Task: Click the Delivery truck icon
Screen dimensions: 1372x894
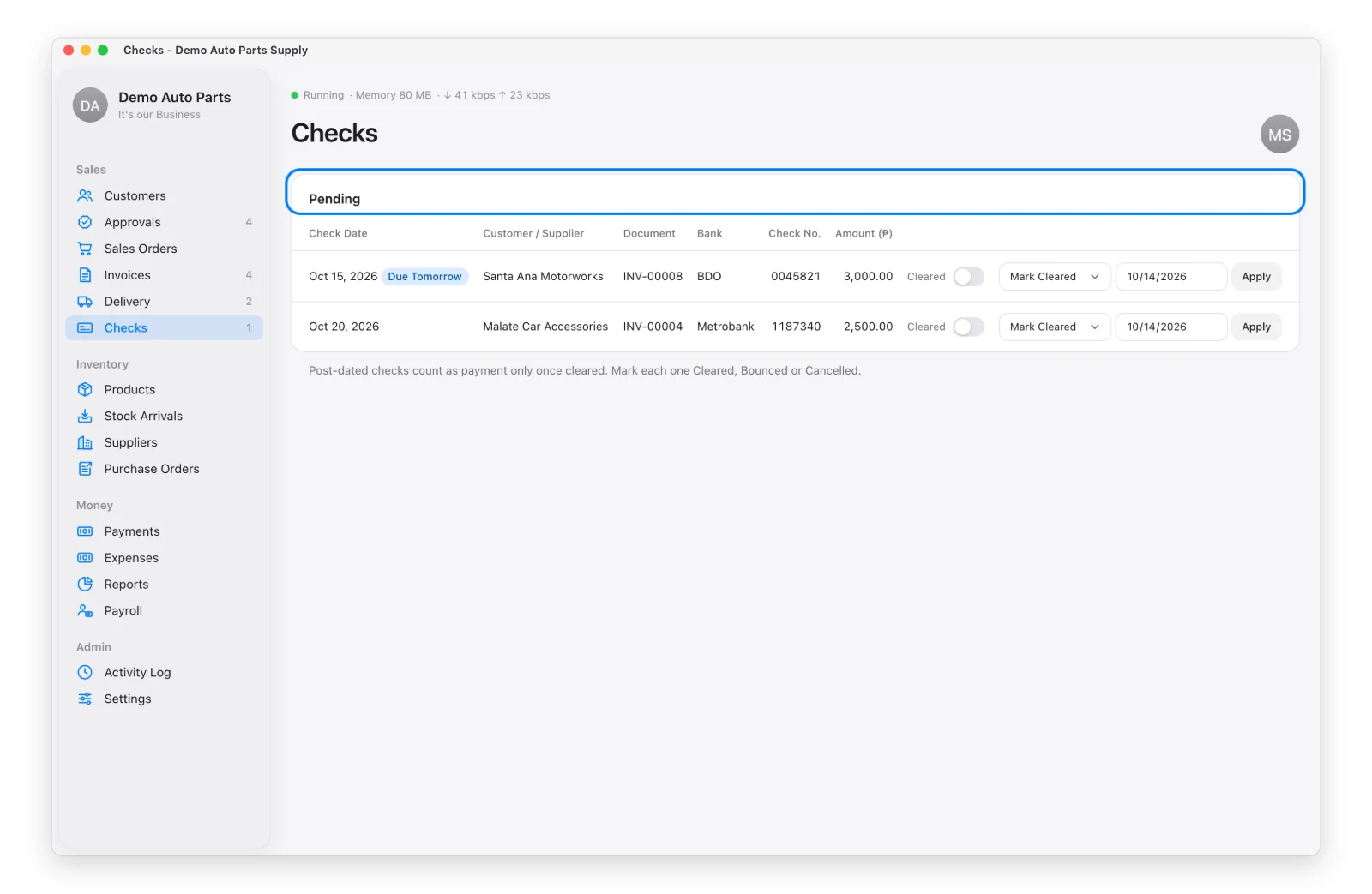Action: [85, 302]
